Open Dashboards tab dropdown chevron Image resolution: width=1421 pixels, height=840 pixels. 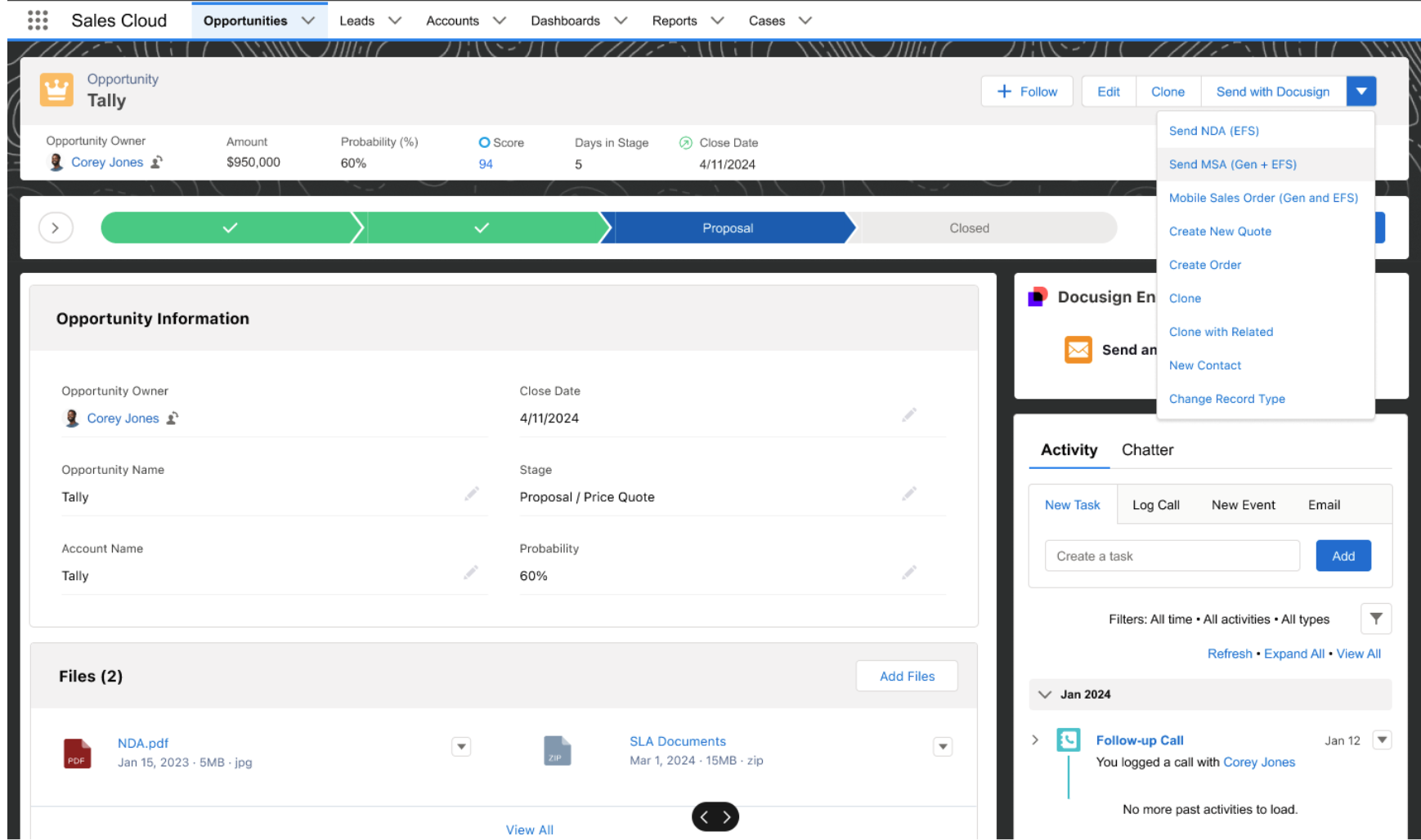pyautogui.click(x=621, y=20)
